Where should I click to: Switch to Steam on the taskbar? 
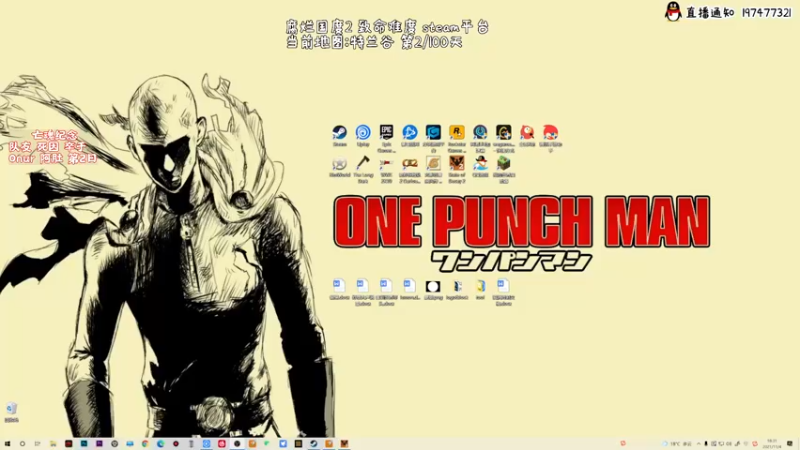coord(313,444)
